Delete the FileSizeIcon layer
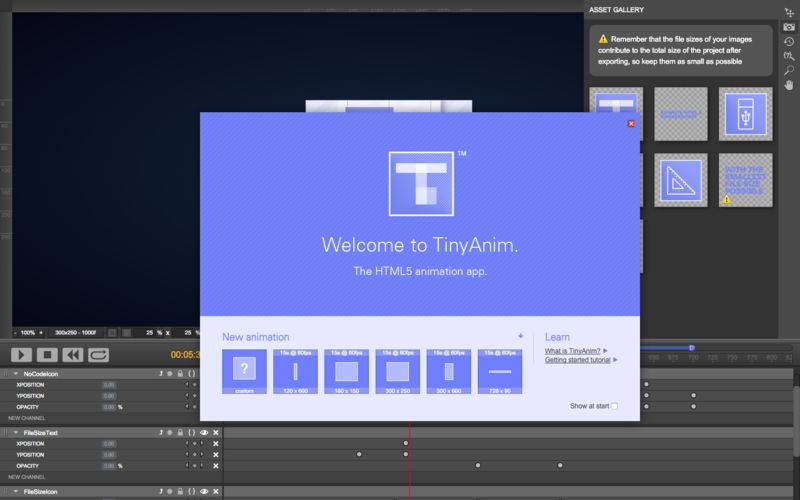800x500 pixels. pyautogui.click(x=216, y=492)
